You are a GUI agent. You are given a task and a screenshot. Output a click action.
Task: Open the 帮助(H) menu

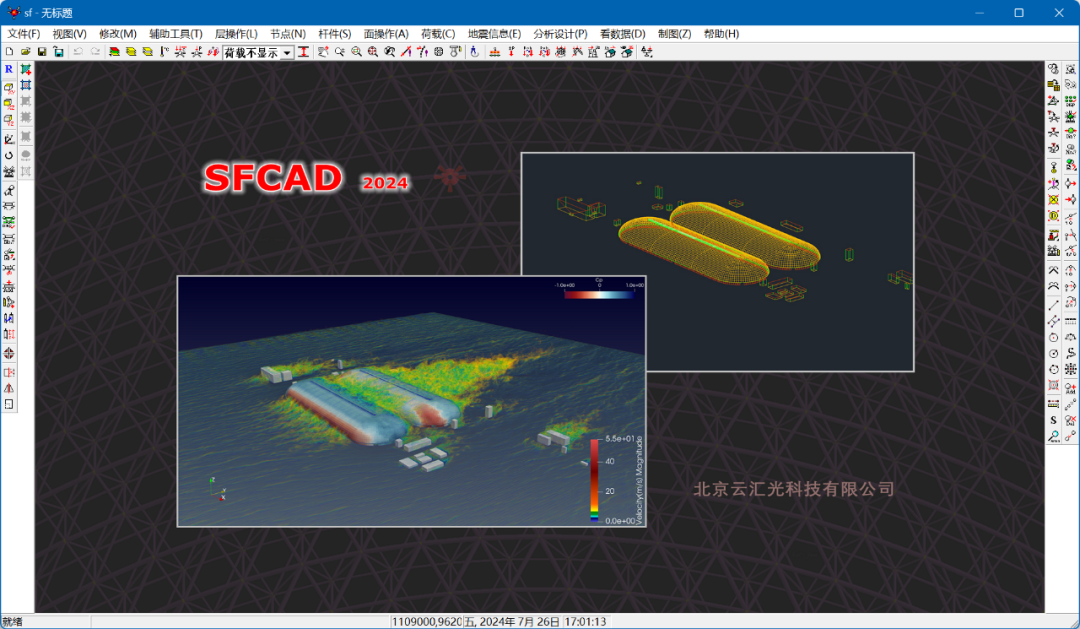721,34
